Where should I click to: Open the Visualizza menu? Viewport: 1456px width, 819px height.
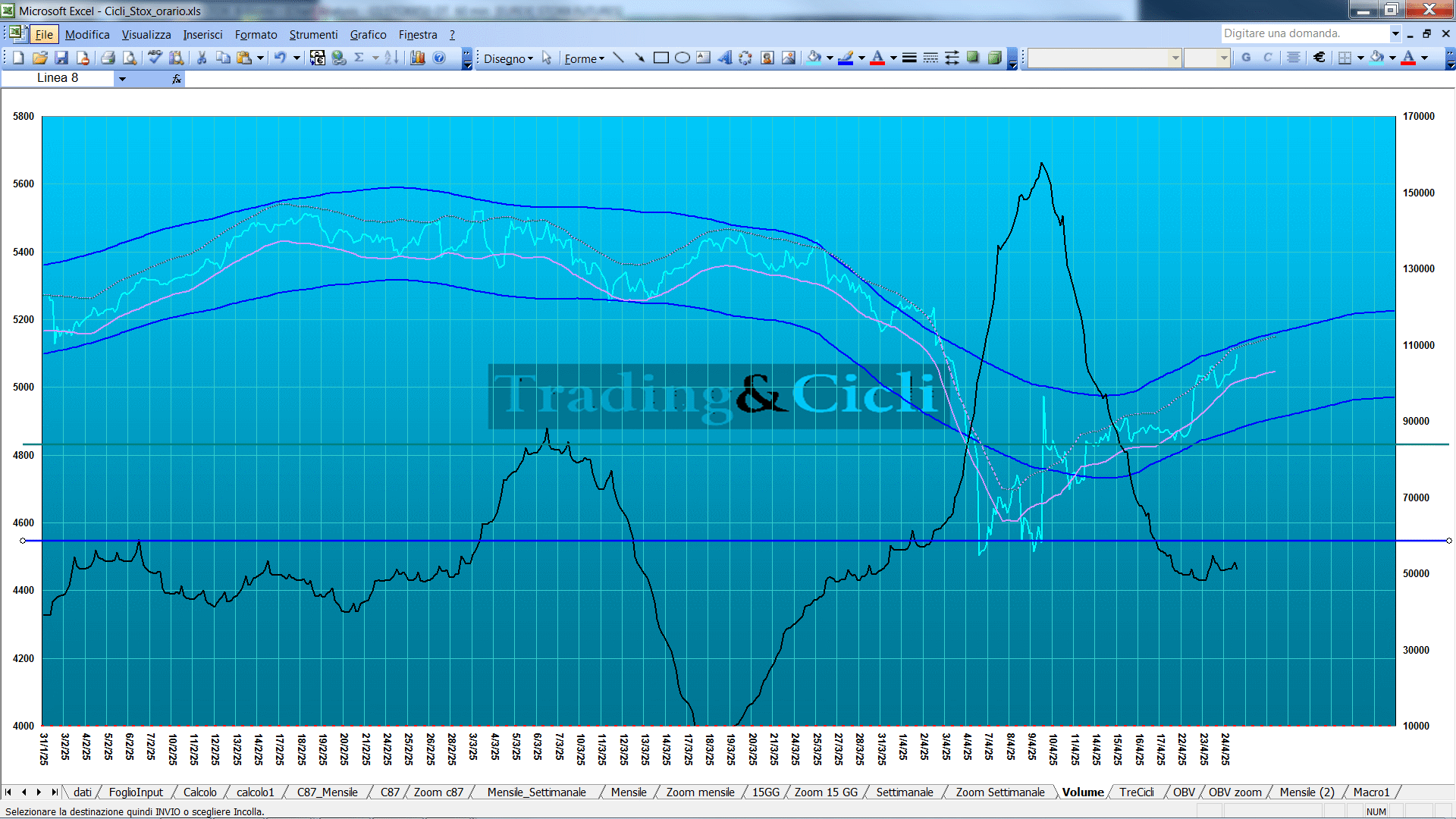(x=146, y=35)
